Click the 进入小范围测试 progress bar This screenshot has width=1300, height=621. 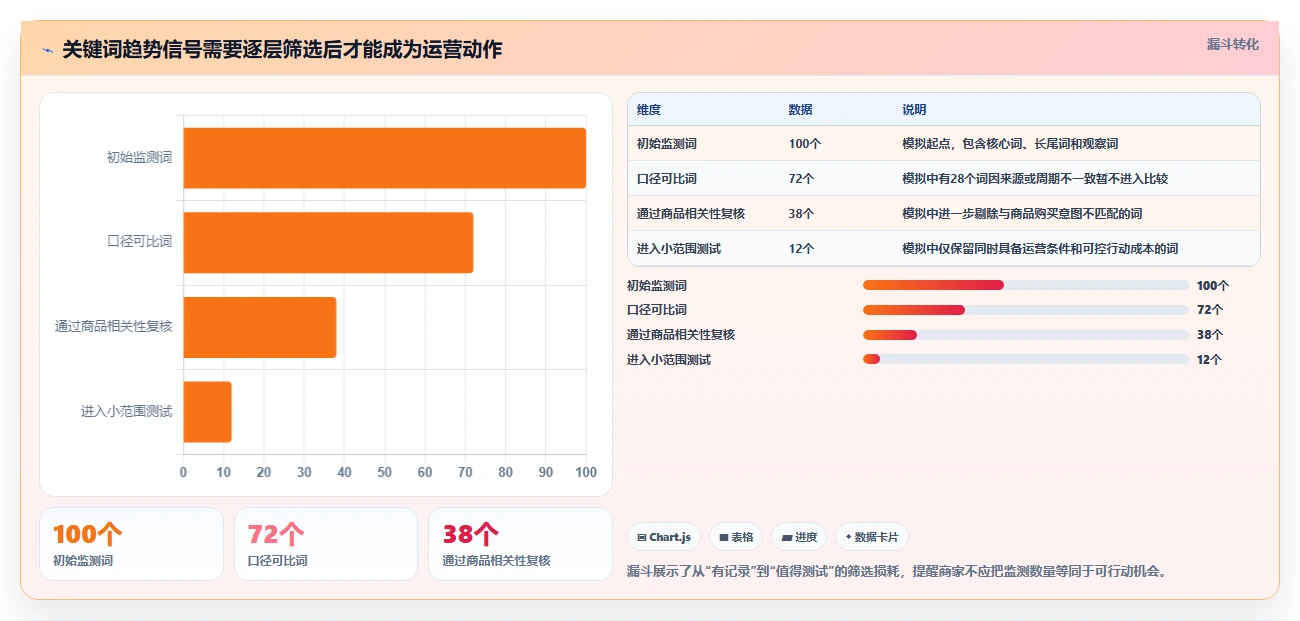click(x=1026, y=359)
